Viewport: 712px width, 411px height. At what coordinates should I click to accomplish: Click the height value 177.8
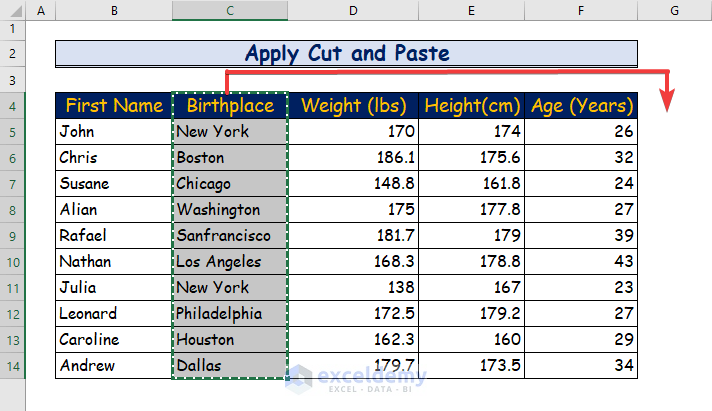coord(471,210)
